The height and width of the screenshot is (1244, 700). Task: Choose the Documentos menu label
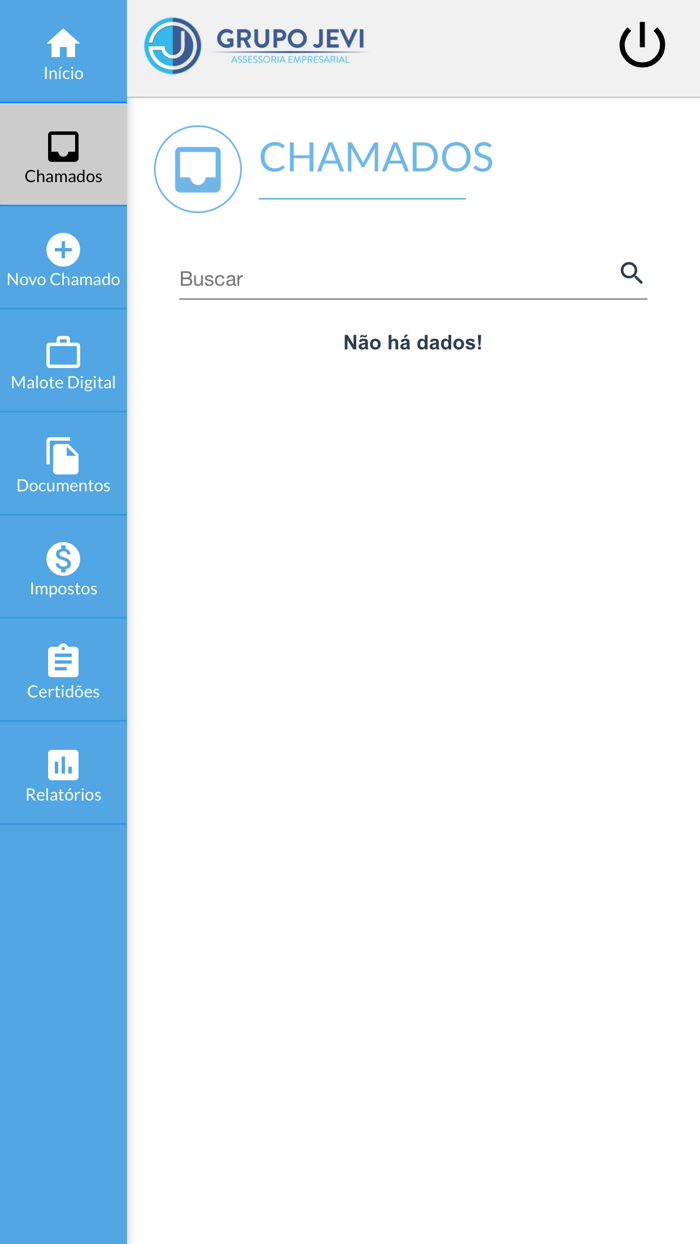tap(63, 485)
